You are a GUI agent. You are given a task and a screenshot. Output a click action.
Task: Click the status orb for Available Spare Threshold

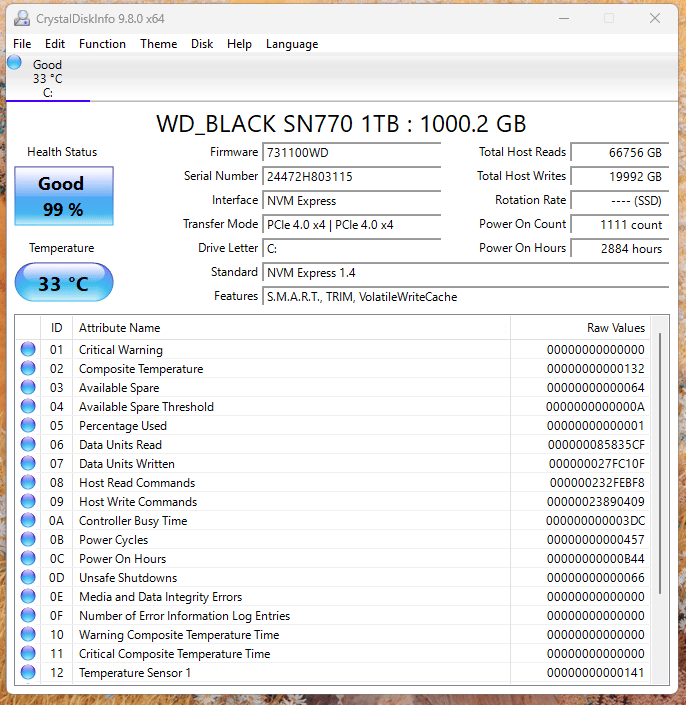click(x=28, y=406)
